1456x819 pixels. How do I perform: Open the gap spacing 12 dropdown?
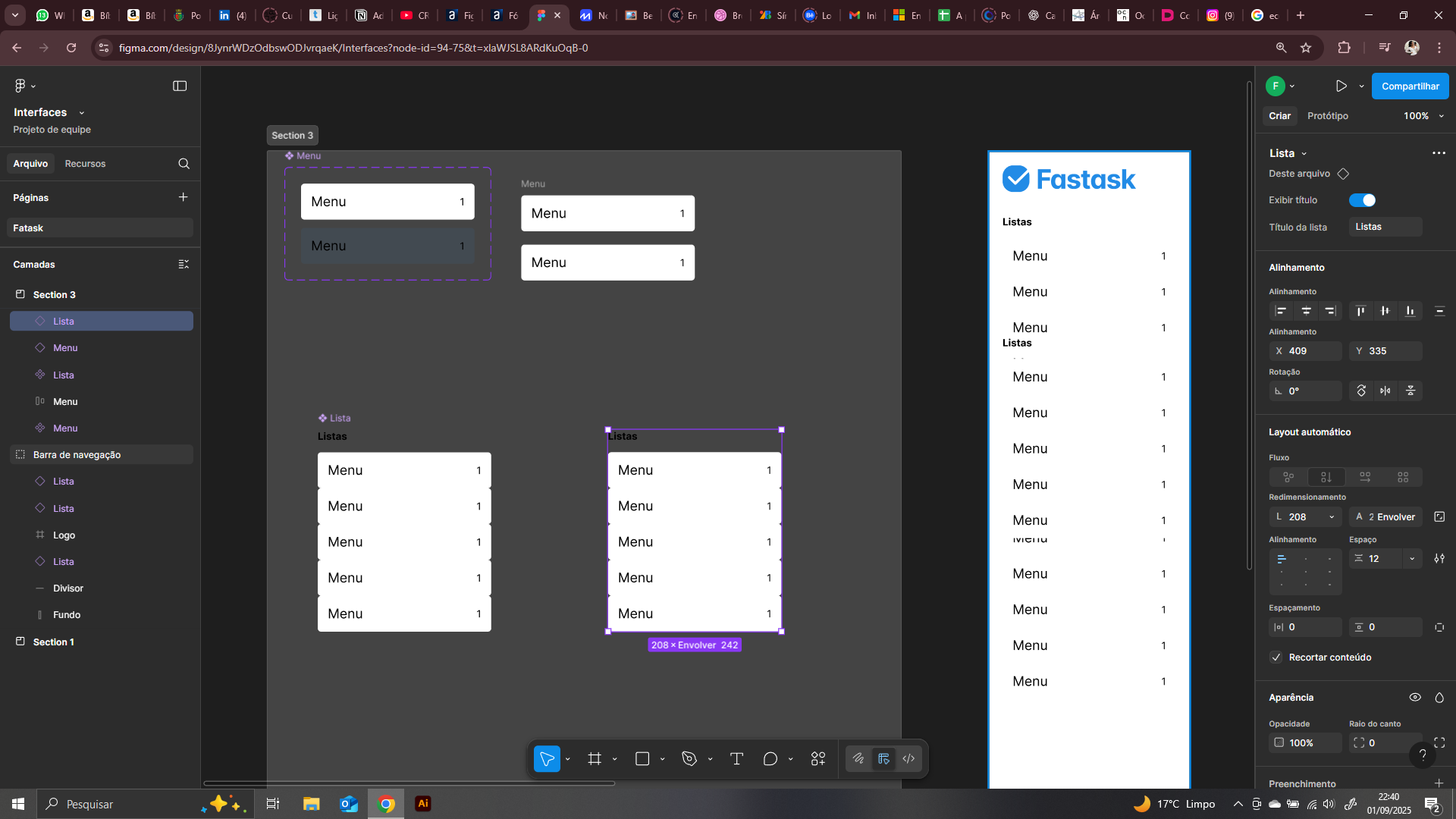point(1412,559)
